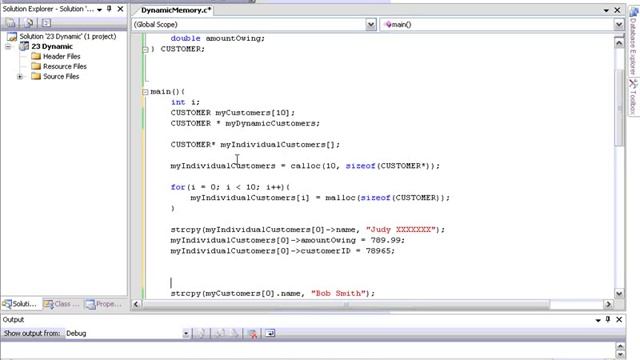640x360 pixels.
Task: Open the Database Explorer side tab
Action: [633, 41]
